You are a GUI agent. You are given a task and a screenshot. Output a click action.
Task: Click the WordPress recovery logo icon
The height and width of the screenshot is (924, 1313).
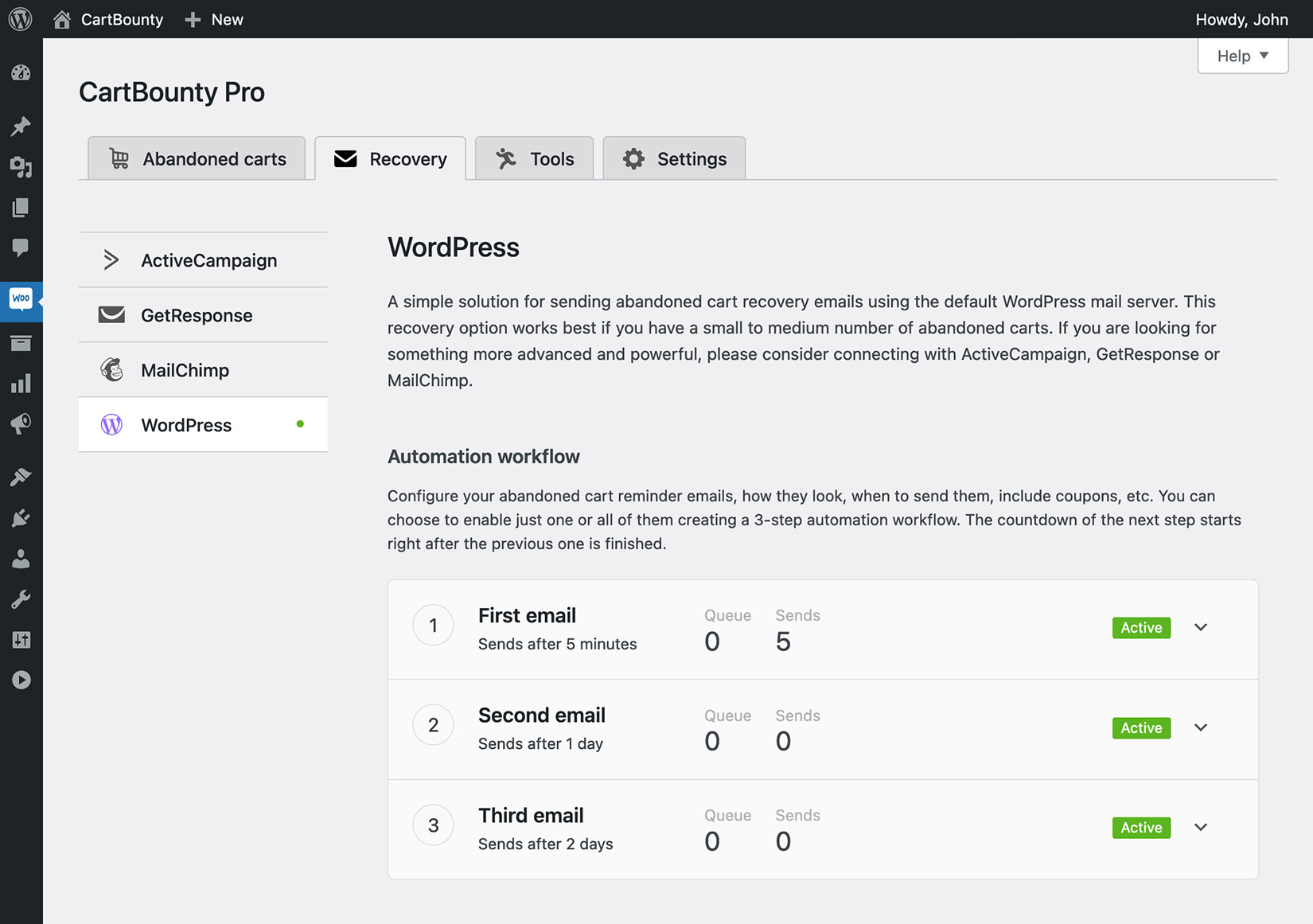coord(111,425)
